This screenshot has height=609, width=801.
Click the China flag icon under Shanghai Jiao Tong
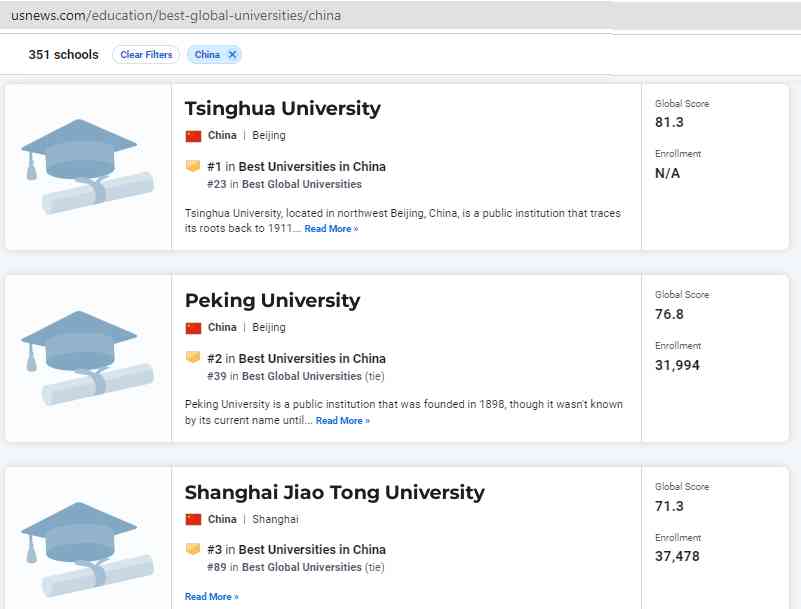pos(193,519)
